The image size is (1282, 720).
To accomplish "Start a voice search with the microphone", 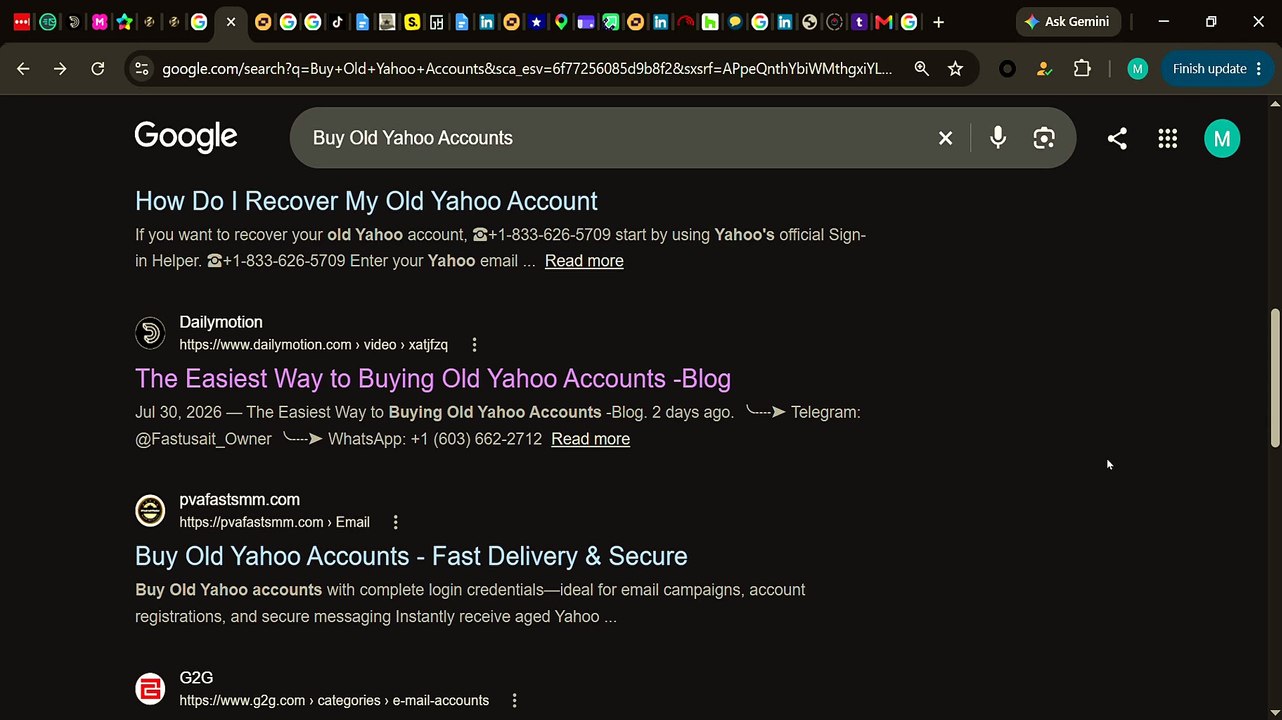I will 997,138.
